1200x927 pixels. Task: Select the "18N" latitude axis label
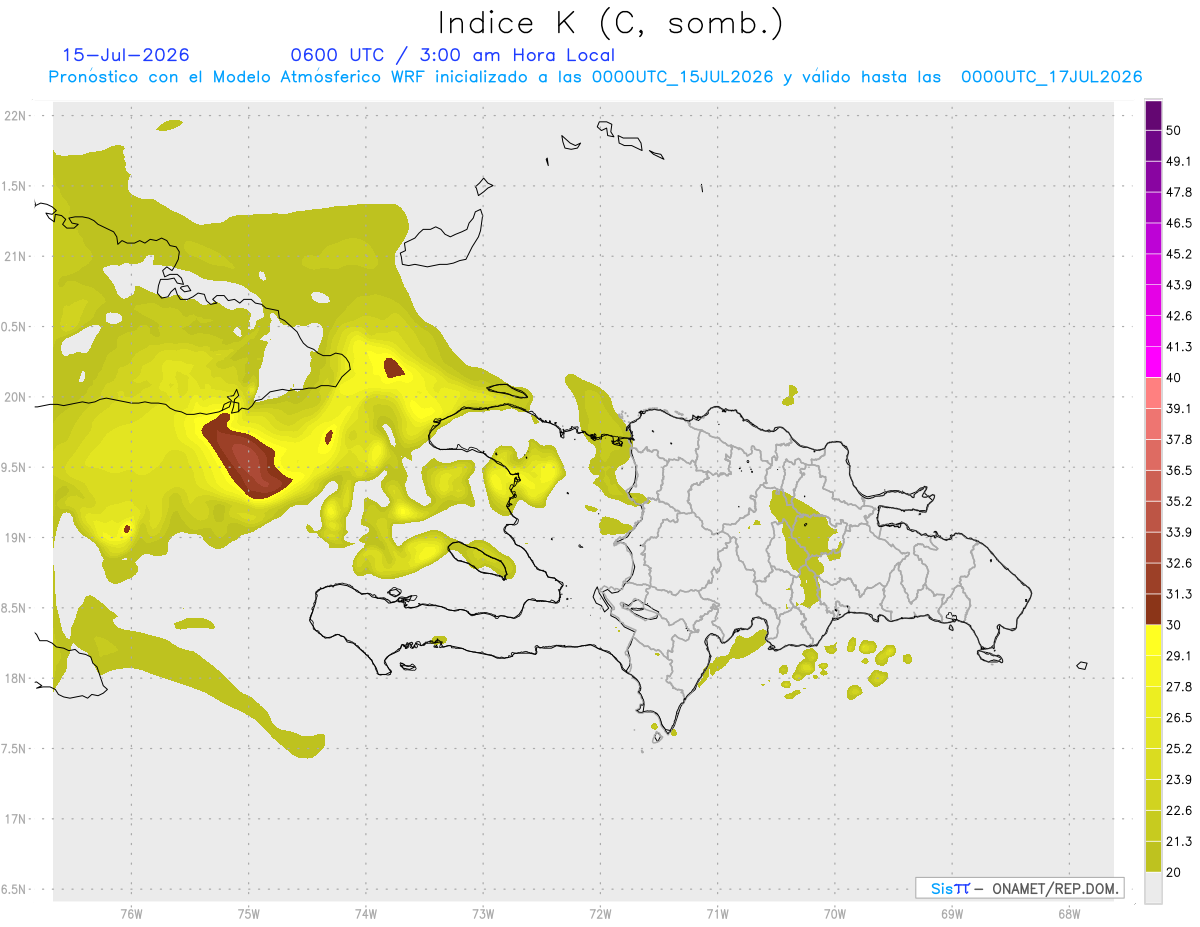(16, 679)
